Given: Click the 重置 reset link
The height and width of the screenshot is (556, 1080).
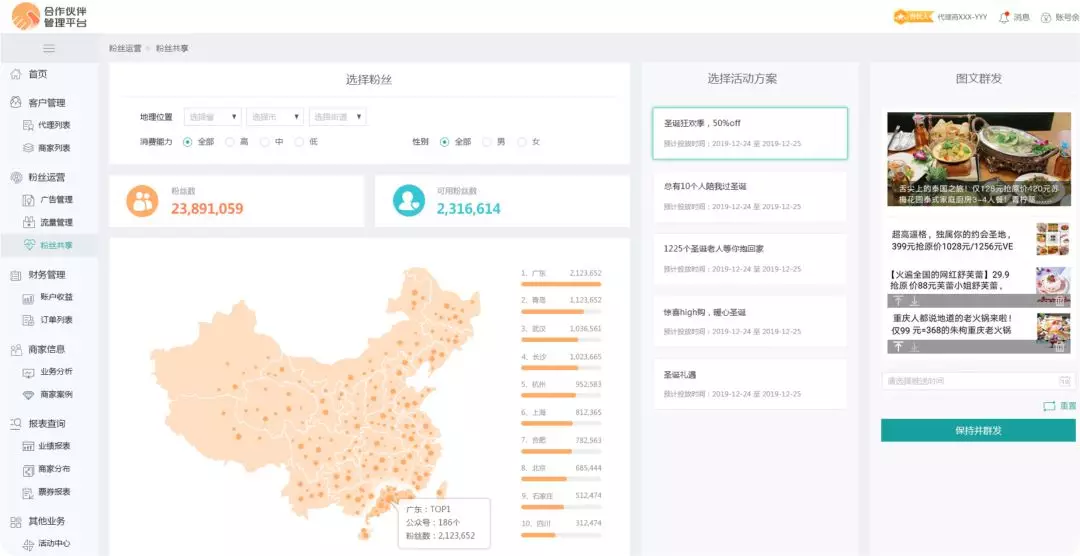Looking at the screenshot, I should (1060, 406).
